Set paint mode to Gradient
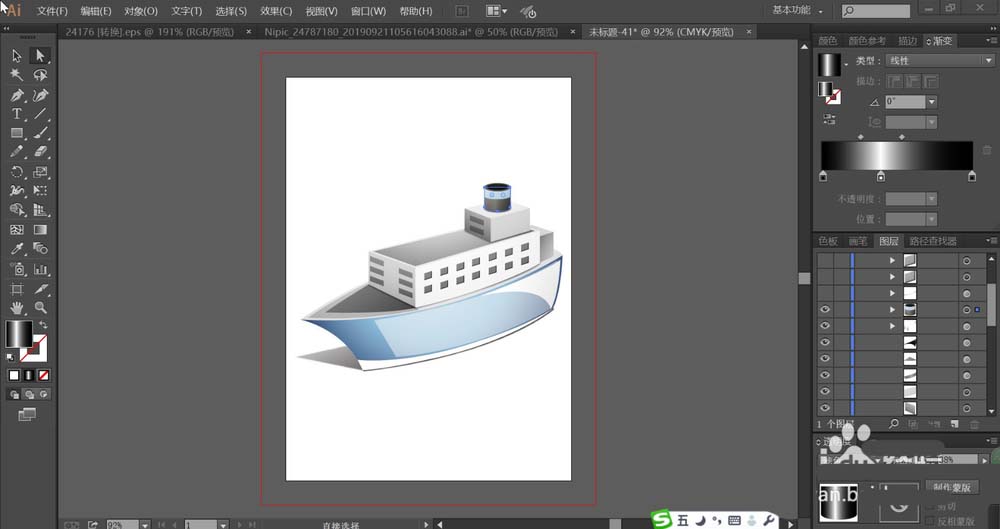The width and height of the screenshot is (1000, 529). 29,375
